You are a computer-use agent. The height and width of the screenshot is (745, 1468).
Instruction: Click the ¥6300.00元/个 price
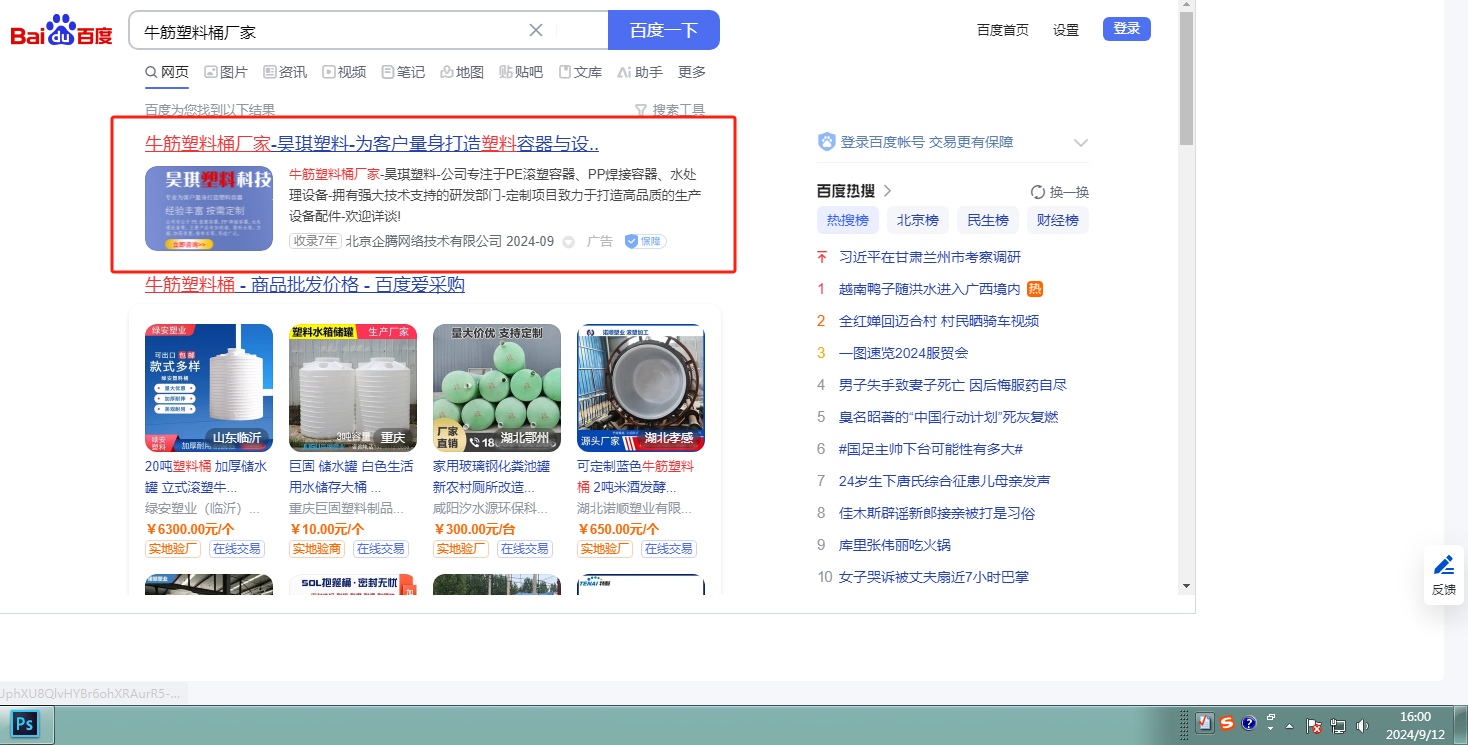click(190, 529)
